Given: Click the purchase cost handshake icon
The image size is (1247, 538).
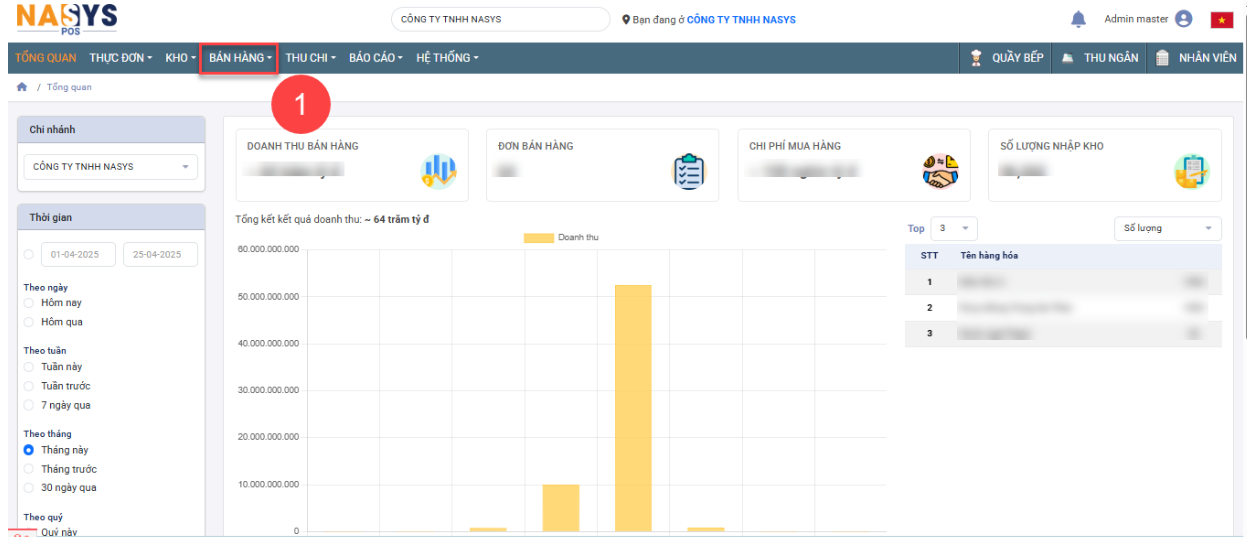Looking at the screenshot, I should (x=940, y=172).
